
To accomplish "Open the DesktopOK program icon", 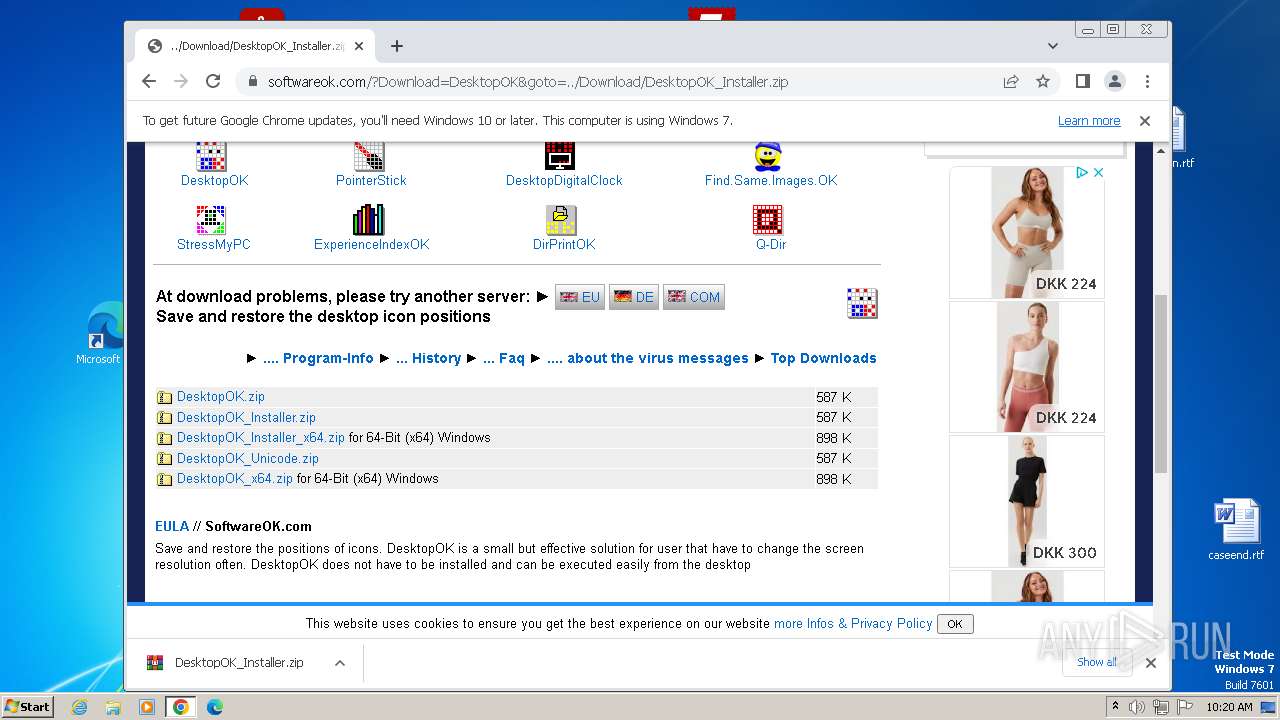I will (211, 157).
